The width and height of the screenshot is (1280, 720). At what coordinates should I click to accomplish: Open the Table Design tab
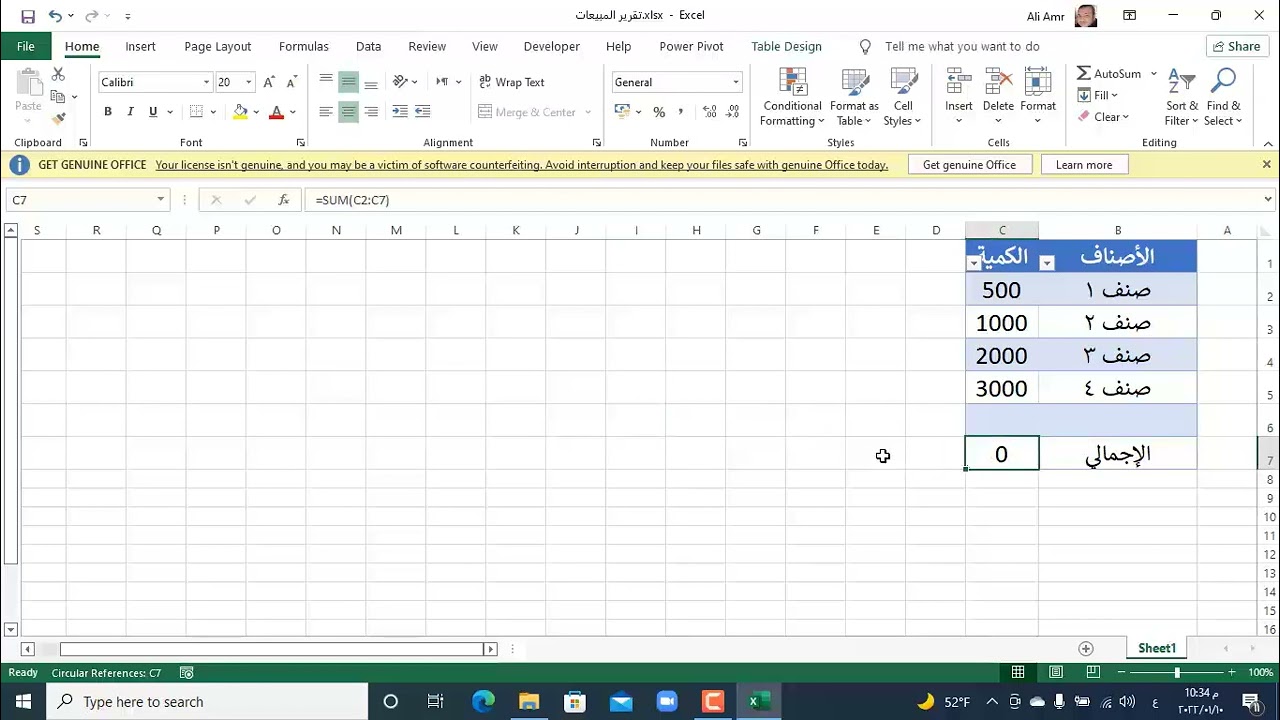tap(786, 46)
